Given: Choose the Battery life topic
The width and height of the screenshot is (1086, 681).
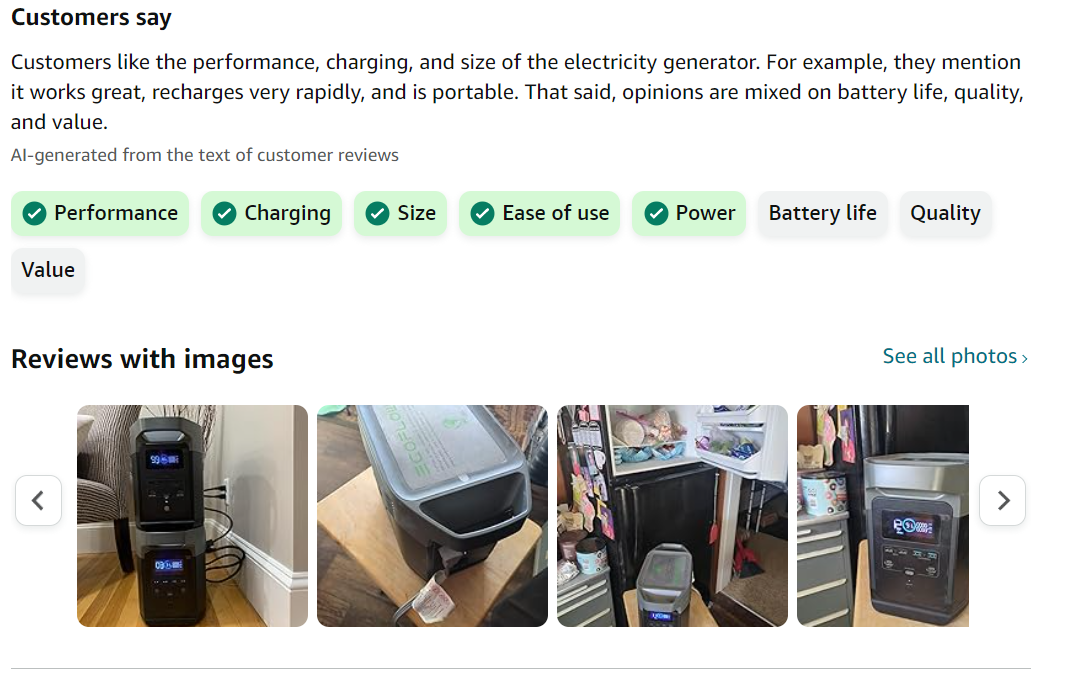Looking at the screenshot, I should pyautogui.click(x=823, y=213).
